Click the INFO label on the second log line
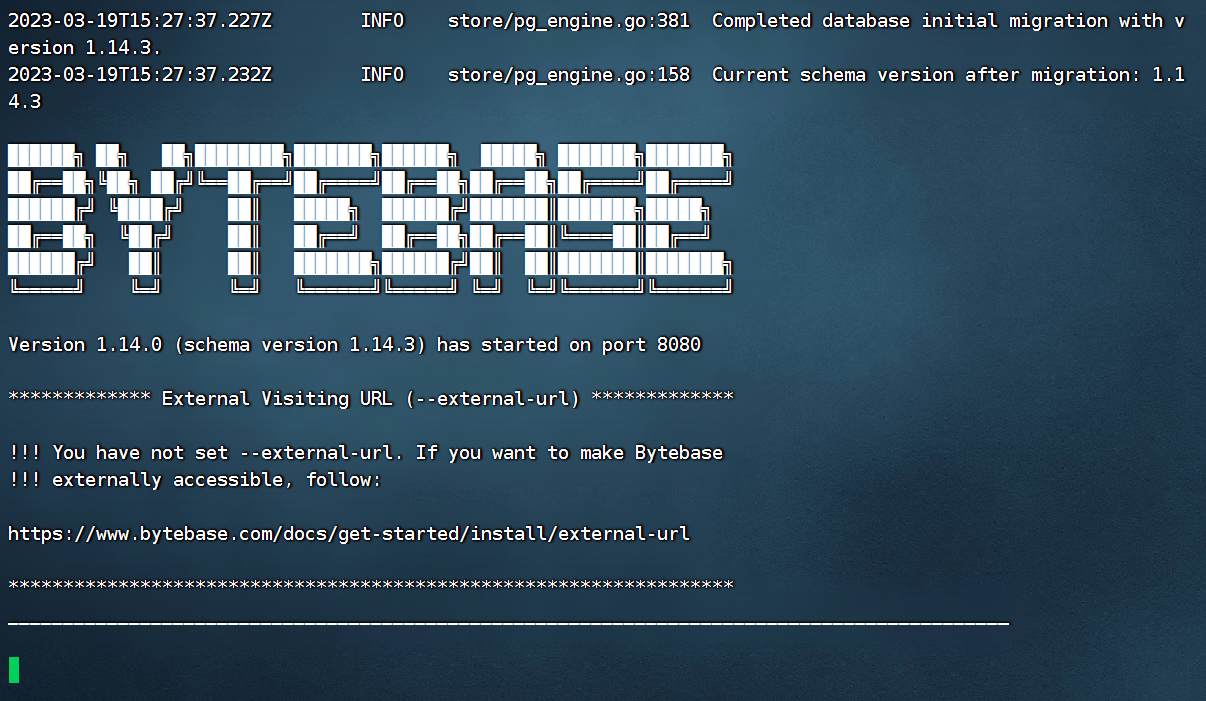The image size is (1206, 701). coord(382,74)
